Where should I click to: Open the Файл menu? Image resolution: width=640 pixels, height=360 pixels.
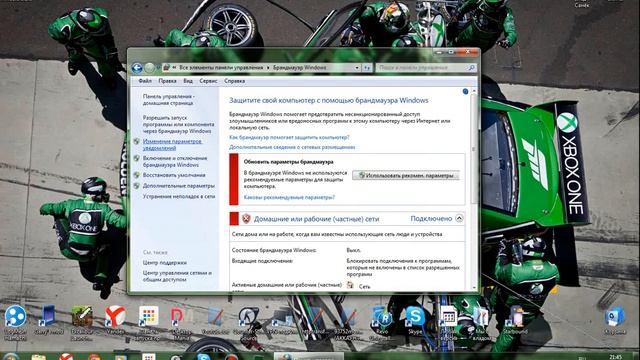(145, 81)
